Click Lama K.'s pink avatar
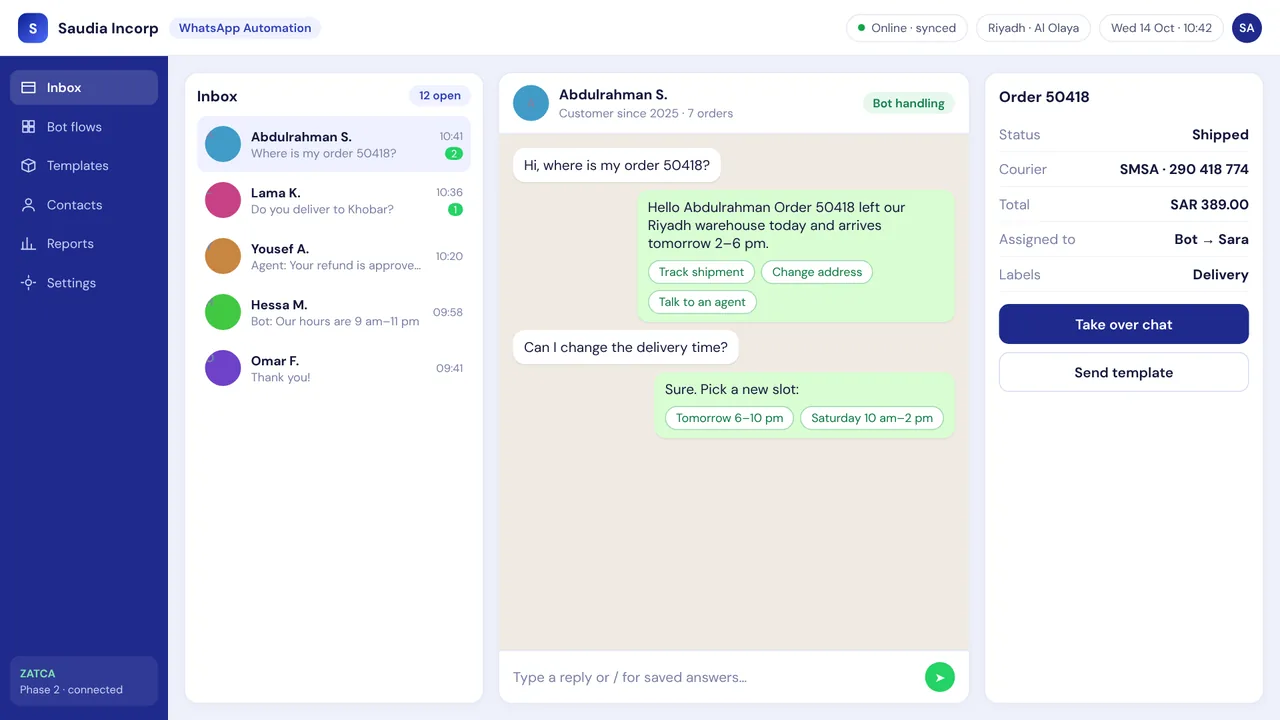 pyautogui.click(x=223, y=200)
